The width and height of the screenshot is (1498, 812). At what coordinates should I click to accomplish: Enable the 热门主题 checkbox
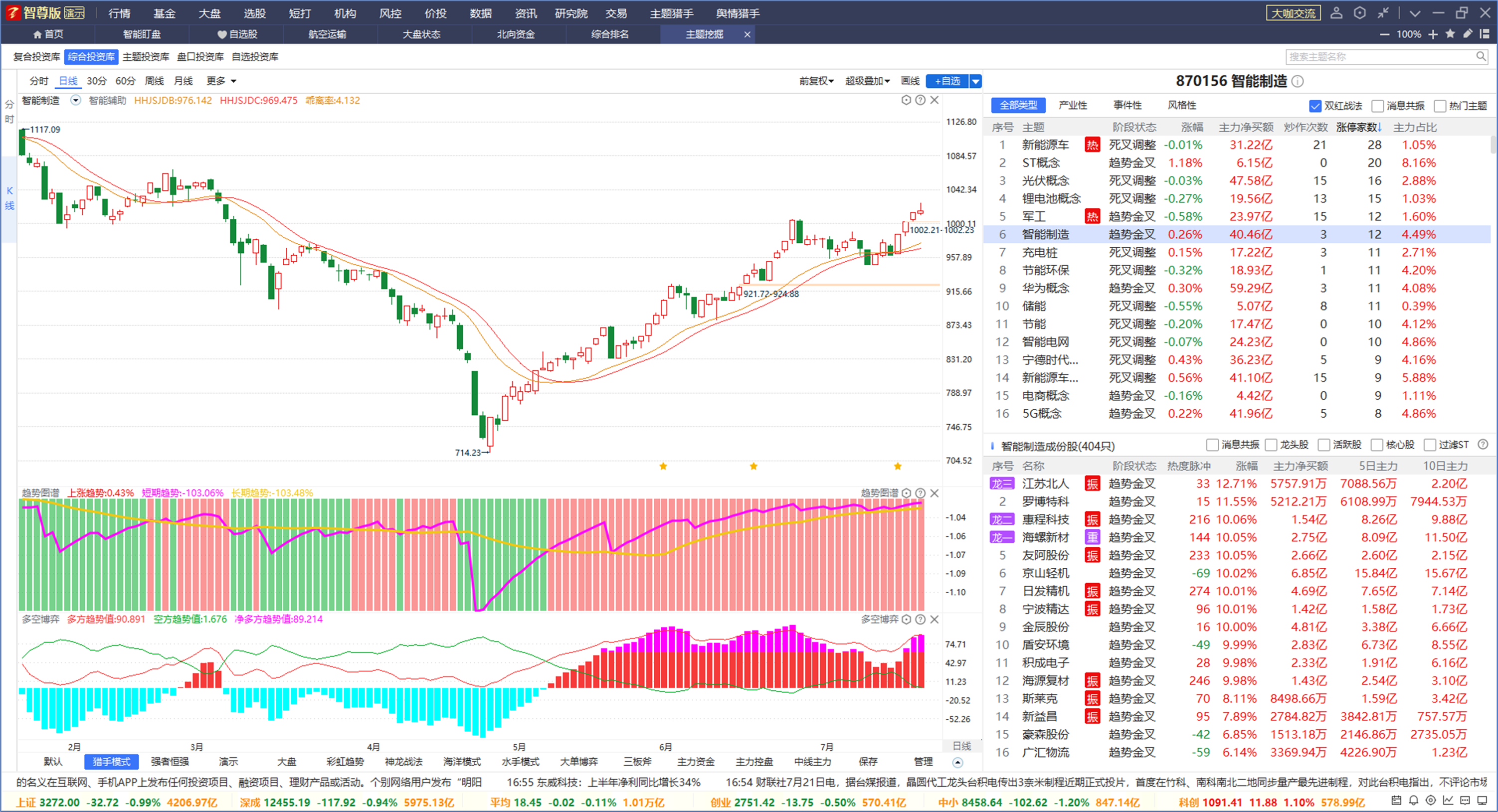(x=1440, y=106)
